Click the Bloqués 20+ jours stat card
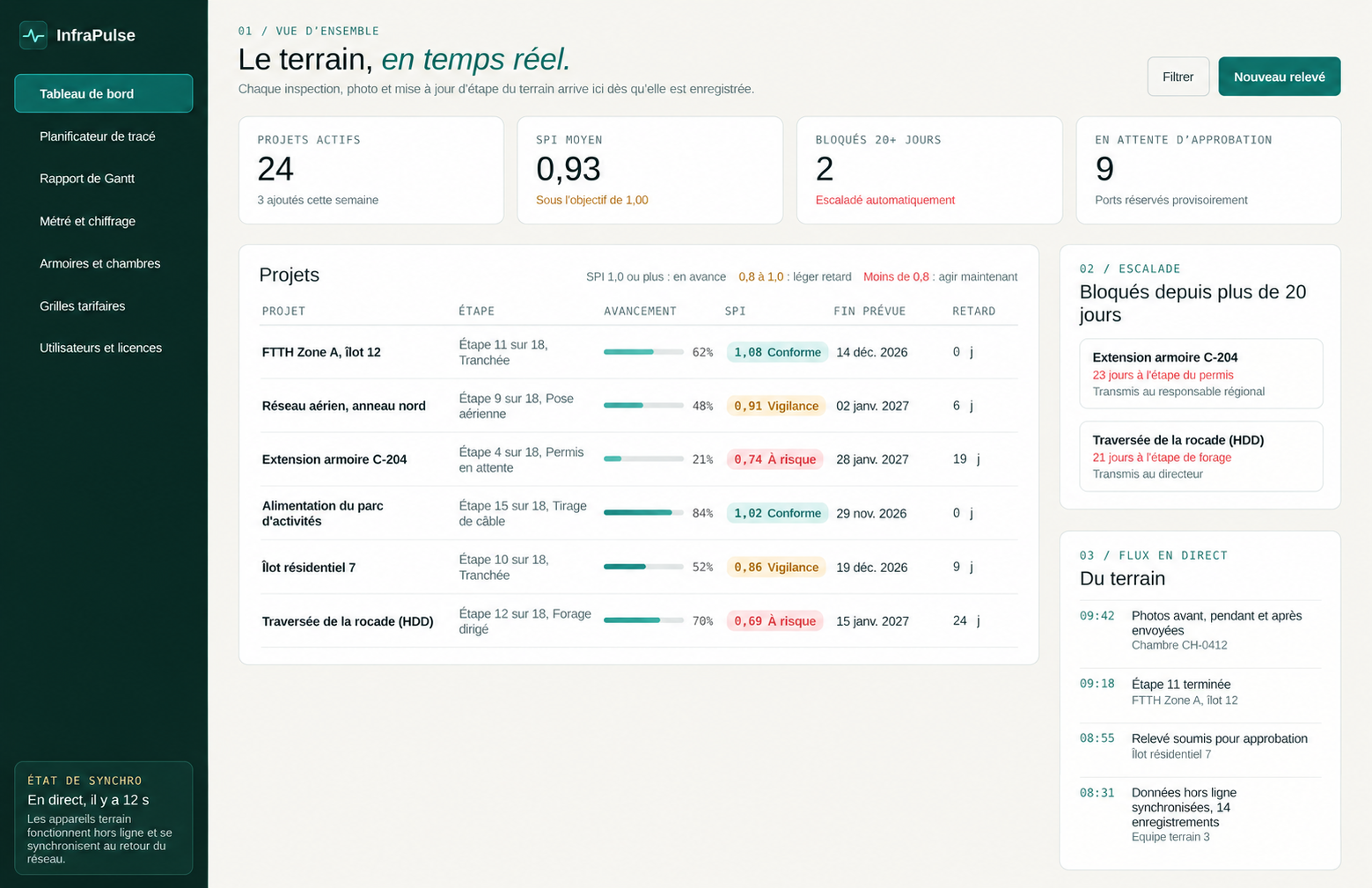The height and width of the screenshot is (888, 1372). tap(929, 171)
